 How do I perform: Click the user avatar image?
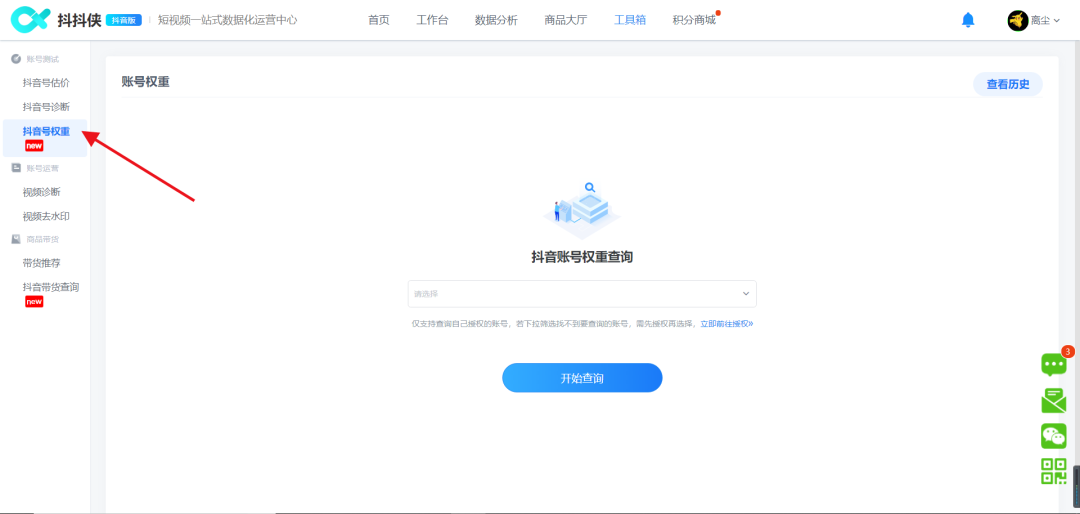(x=1017, y=21)
